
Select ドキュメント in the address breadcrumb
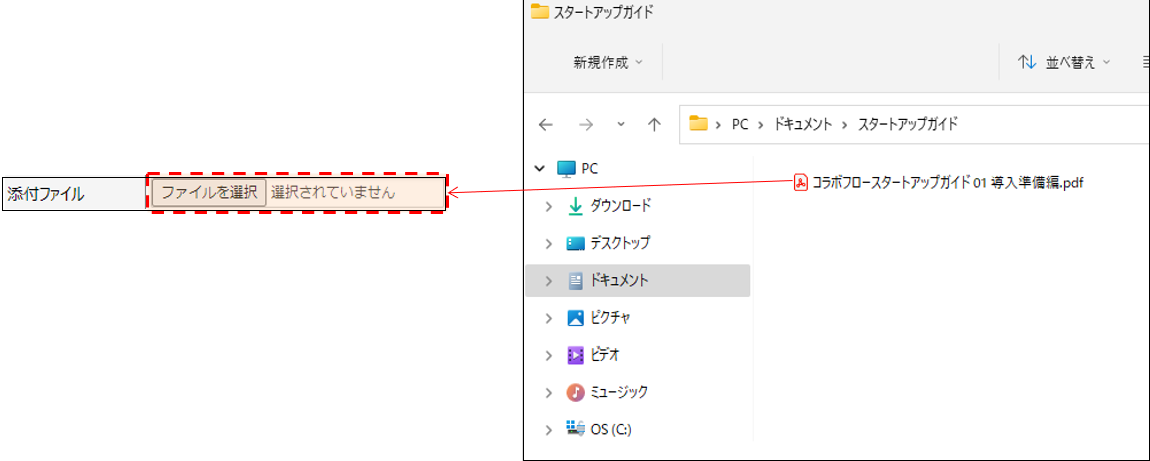803,124
